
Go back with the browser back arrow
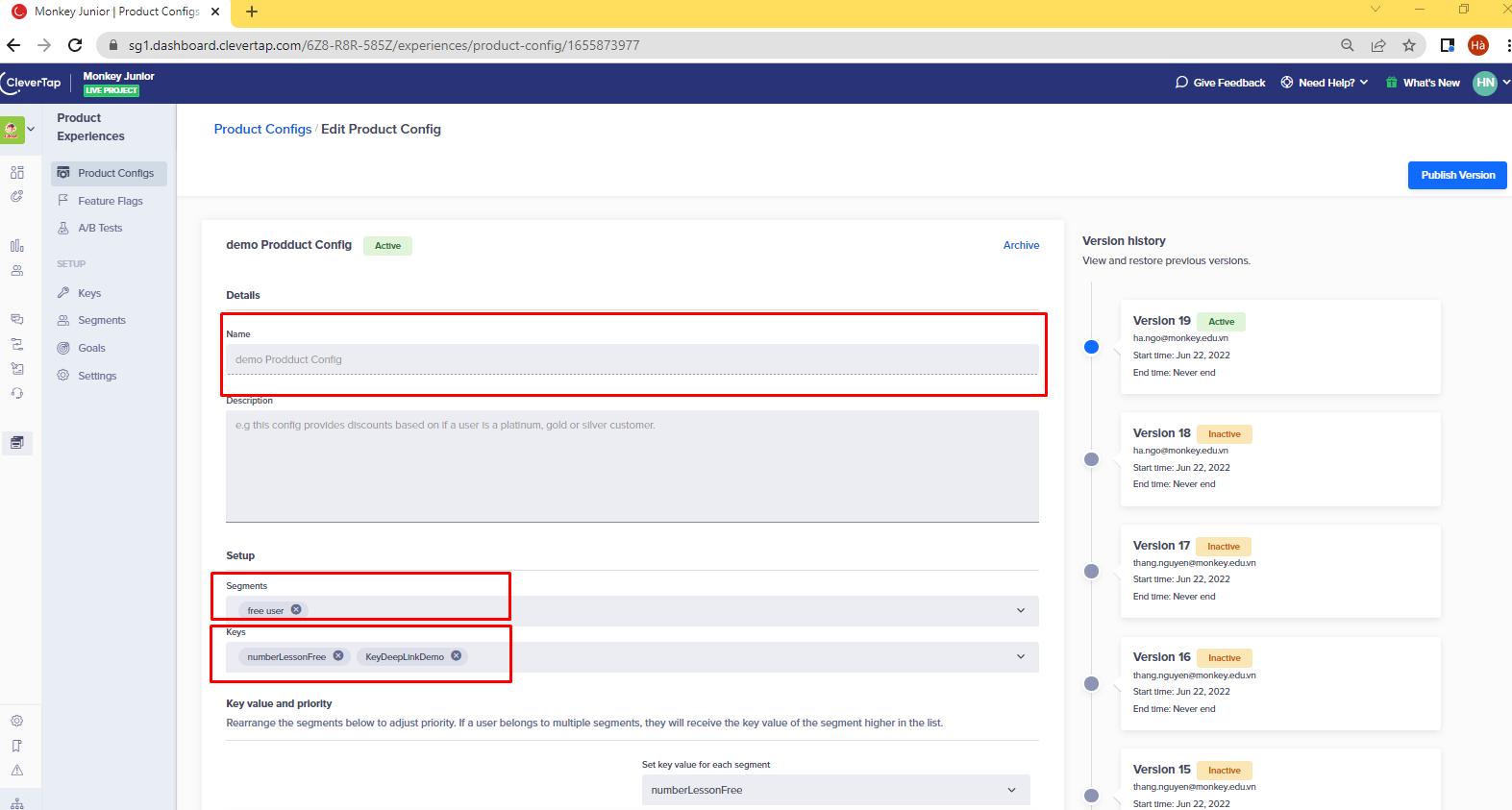click(13, 45)
